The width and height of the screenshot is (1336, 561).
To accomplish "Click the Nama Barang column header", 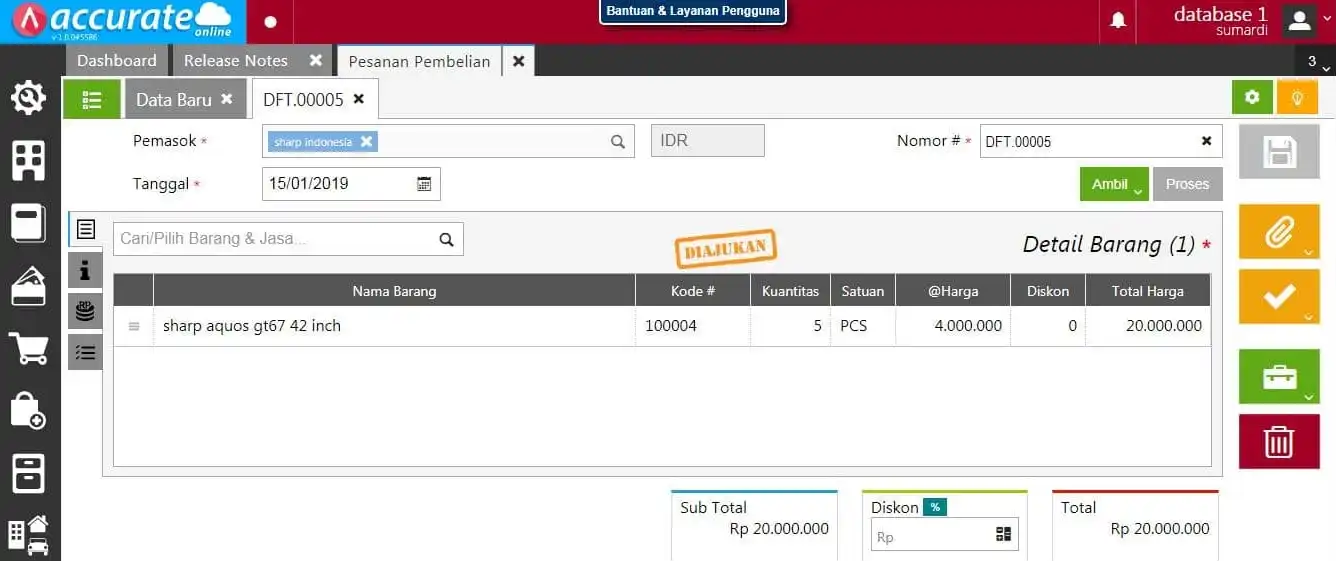I will (394, 291).
